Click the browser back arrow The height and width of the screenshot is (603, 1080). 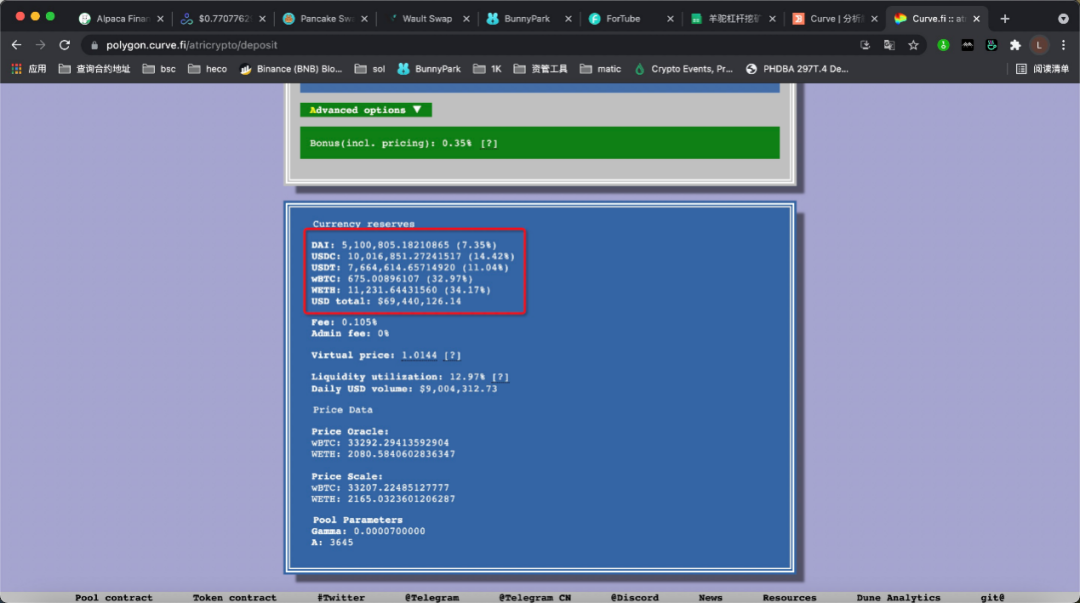click(16, 45)
